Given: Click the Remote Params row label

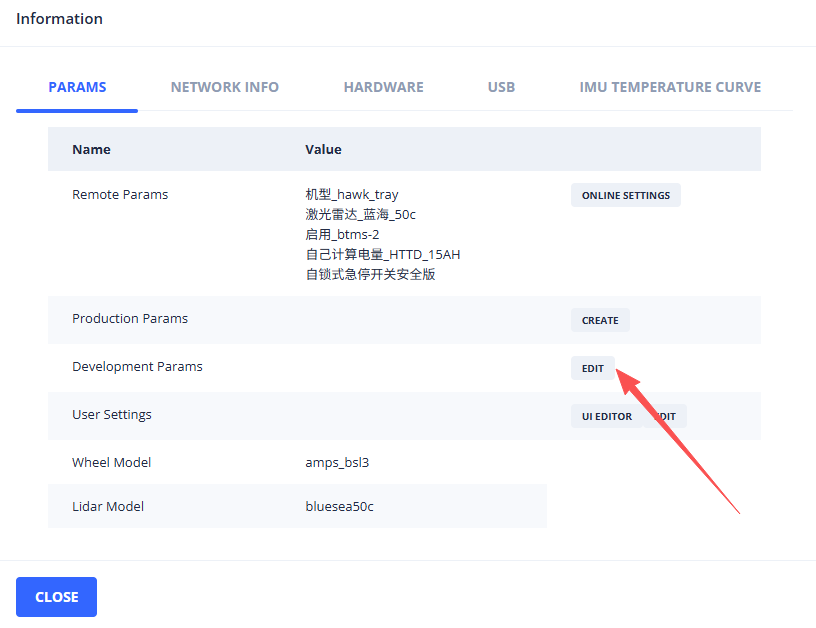Looking at the screenshot, I should tap(120, 195).
